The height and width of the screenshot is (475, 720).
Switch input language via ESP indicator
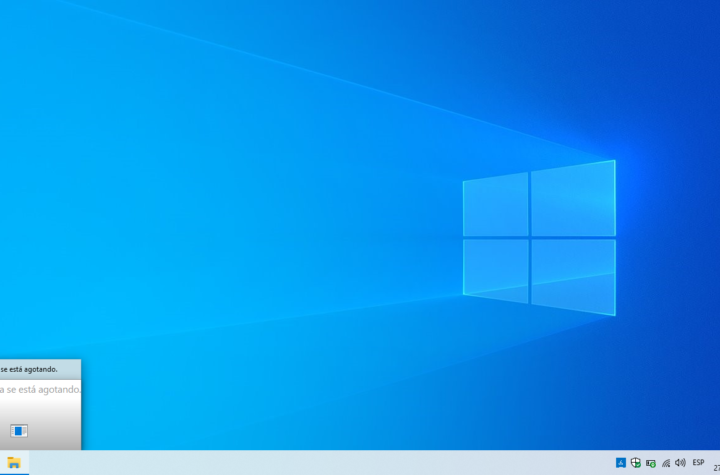698,462
